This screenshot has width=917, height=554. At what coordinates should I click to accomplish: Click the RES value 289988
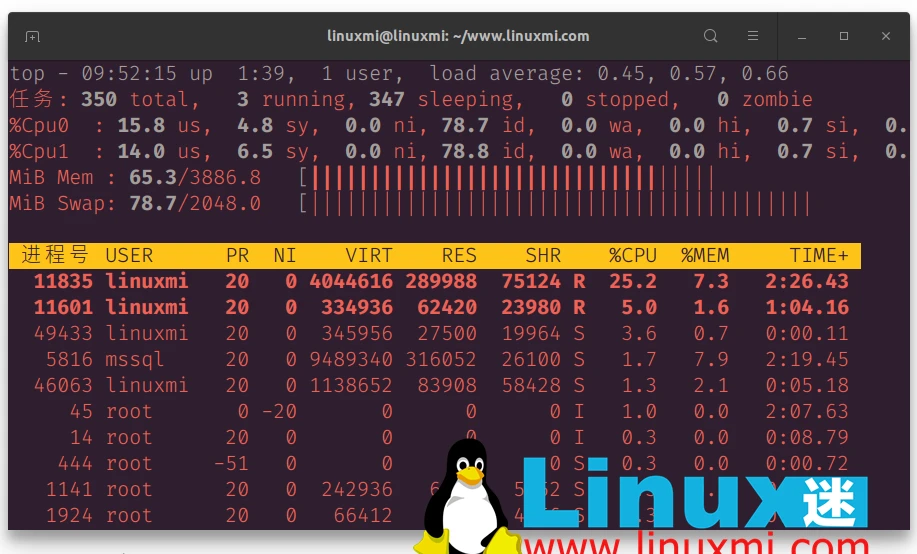coord(441,281)
